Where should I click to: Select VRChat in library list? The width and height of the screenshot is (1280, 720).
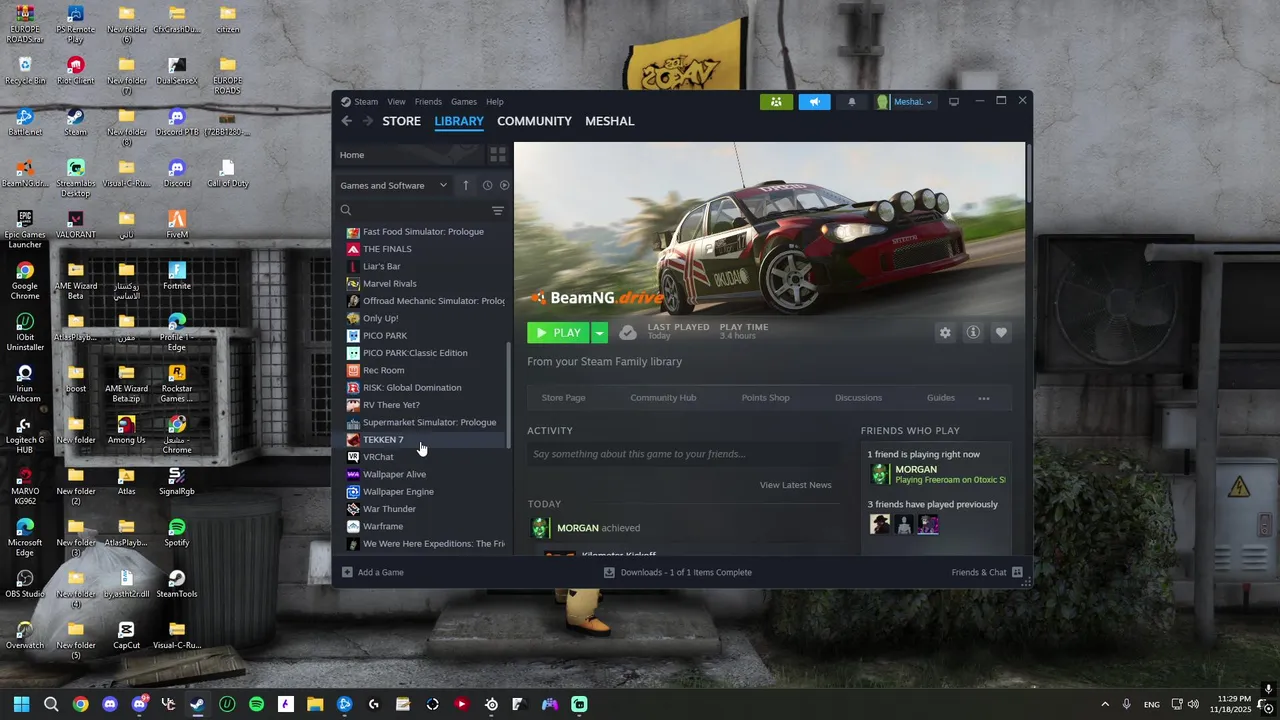pyautogui.click(x=422, y=457)
